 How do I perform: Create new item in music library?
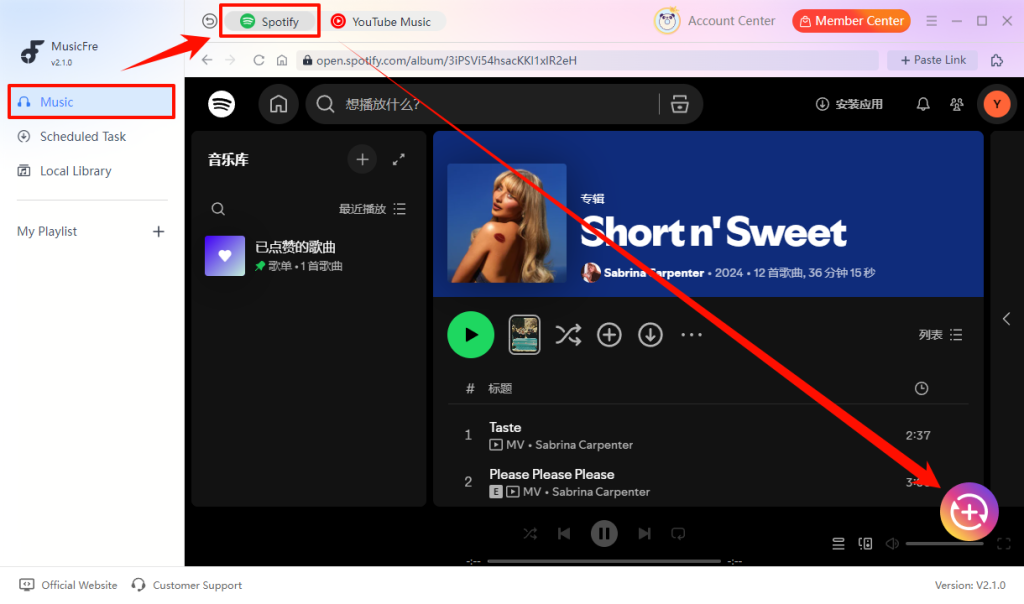point(362,159)
